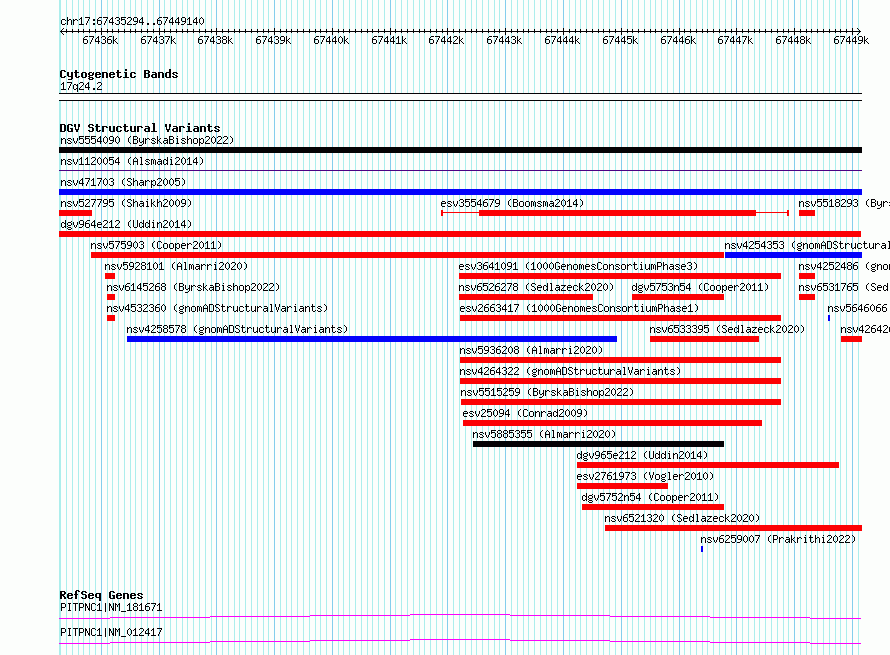Viewport: 890px width, 655px height.
Task: Click the red bar under esv2761973
Action: point(622,486)
